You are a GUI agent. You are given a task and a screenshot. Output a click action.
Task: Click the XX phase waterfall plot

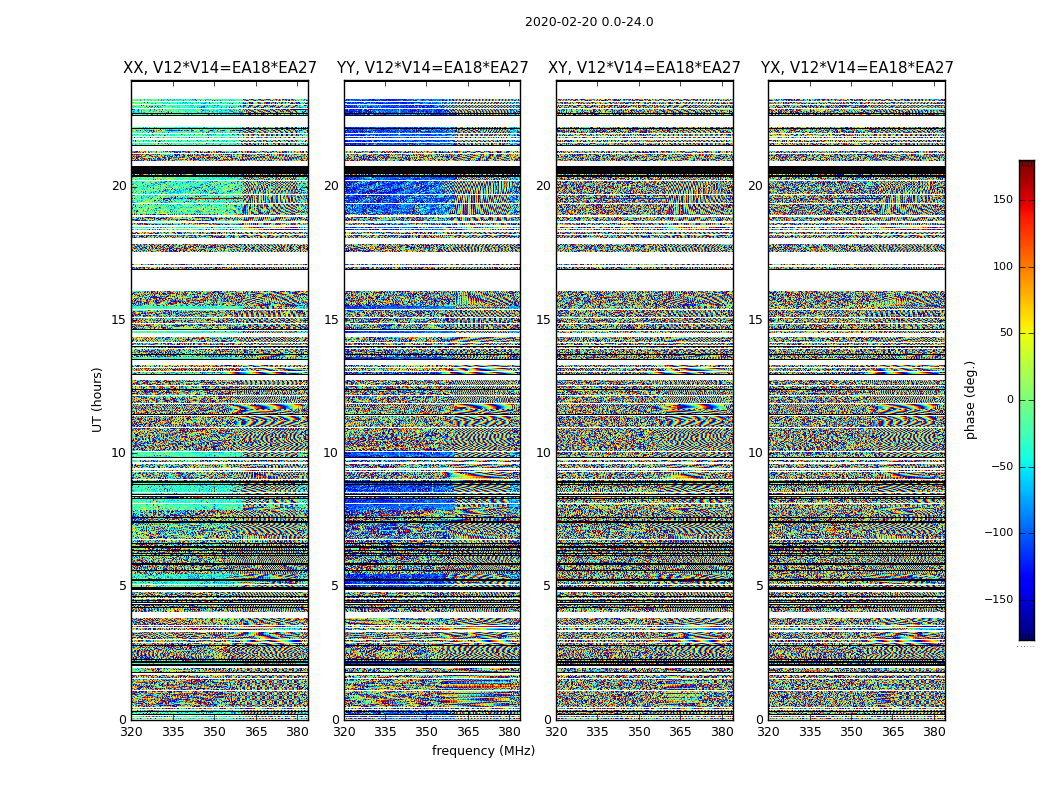click(220, 400)
